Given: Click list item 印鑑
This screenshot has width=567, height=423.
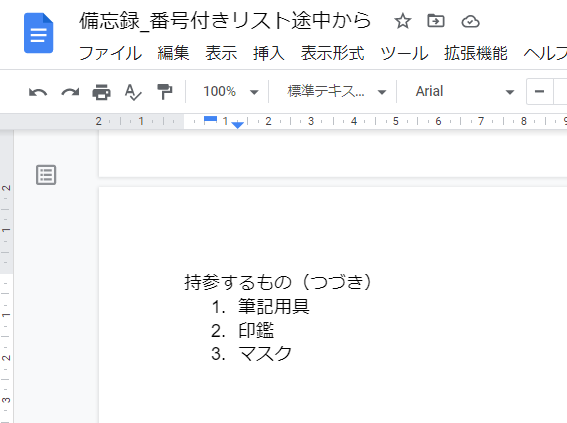Looking at the screenshot, I should (256, 330).
